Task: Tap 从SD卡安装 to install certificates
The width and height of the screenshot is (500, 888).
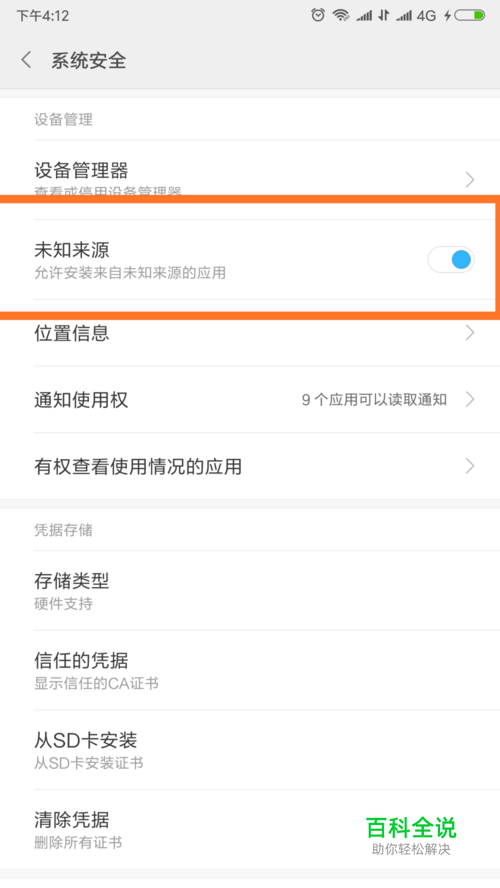Action: [250, 750]
